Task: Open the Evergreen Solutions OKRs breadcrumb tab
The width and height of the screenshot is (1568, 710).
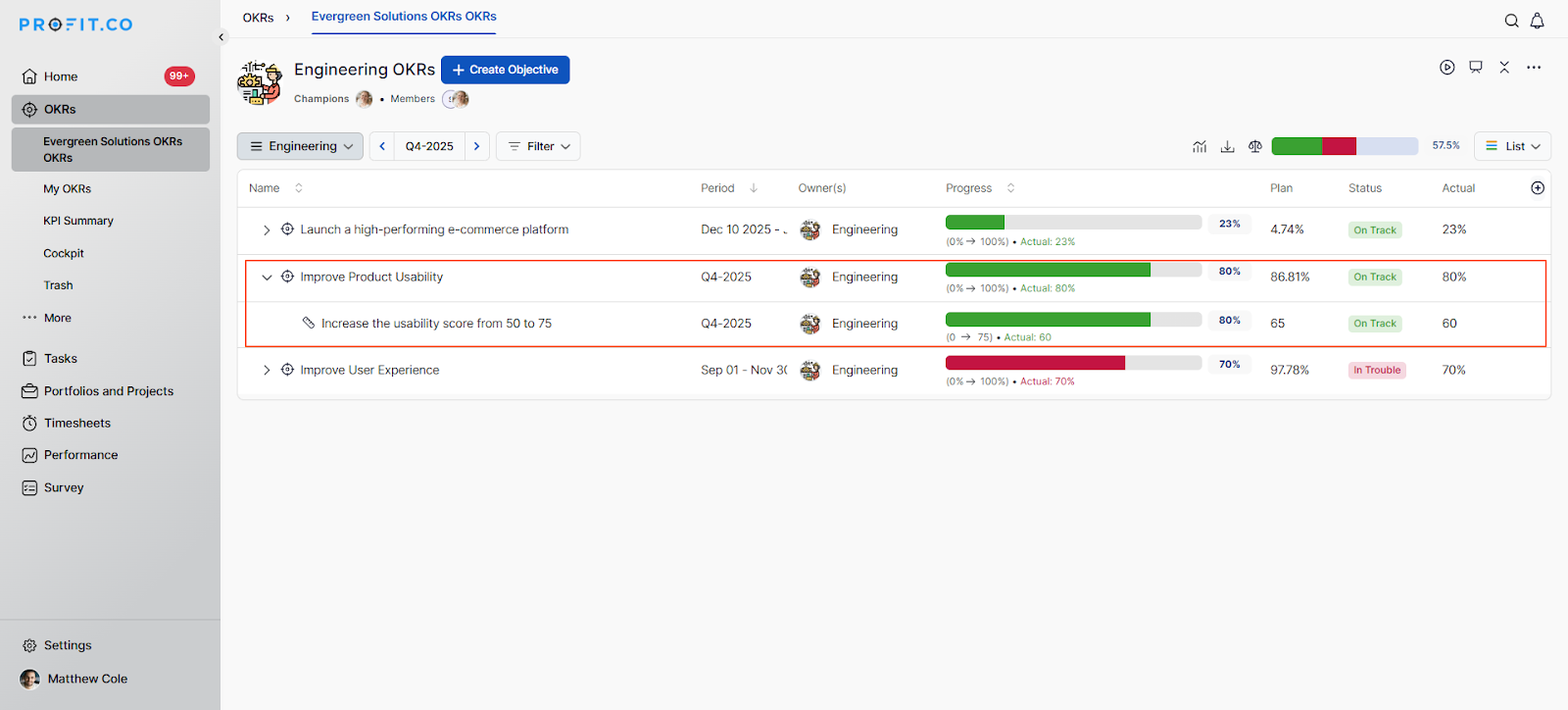Action: pyautogui.click(x=404, y=17)
